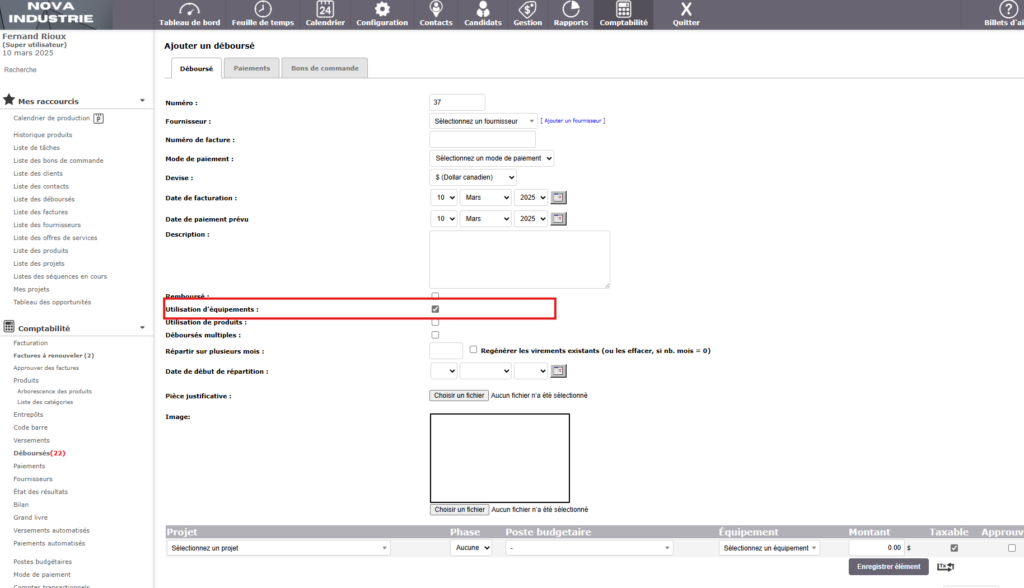The image size is (1024, 588).
Task: Click into the Numéro de facture field
Action: [482, 139]
